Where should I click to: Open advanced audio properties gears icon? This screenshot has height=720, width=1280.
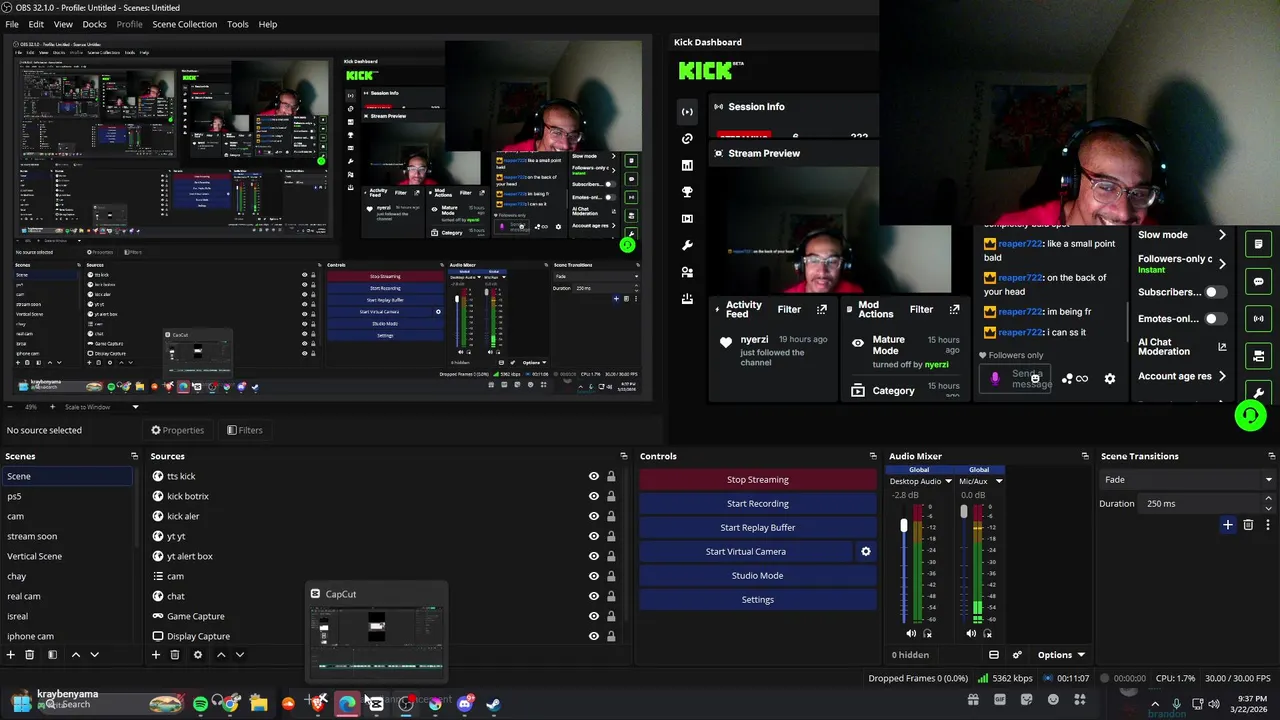tap(1017, 655)
